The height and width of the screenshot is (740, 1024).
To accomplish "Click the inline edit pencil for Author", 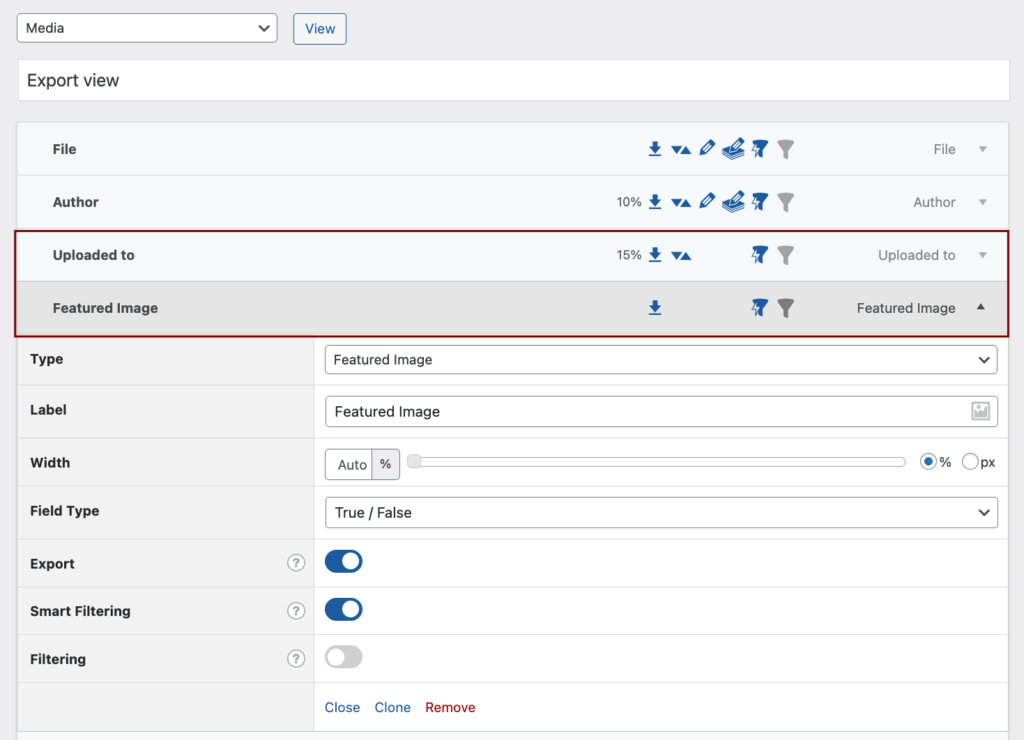I will point(707,201).
